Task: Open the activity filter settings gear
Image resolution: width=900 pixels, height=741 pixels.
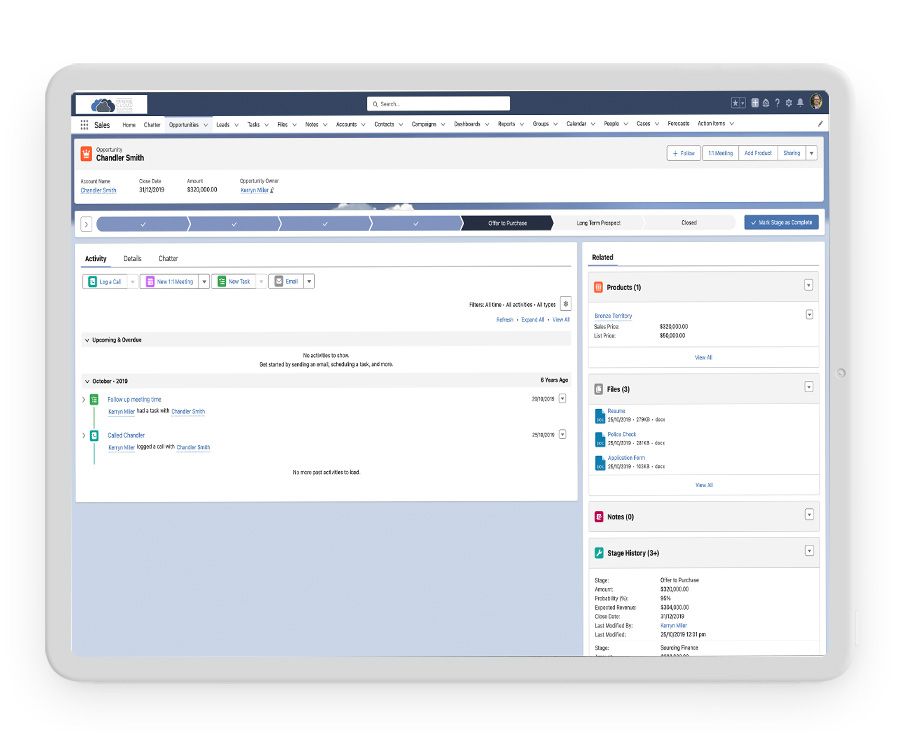Action: point(565,304)
